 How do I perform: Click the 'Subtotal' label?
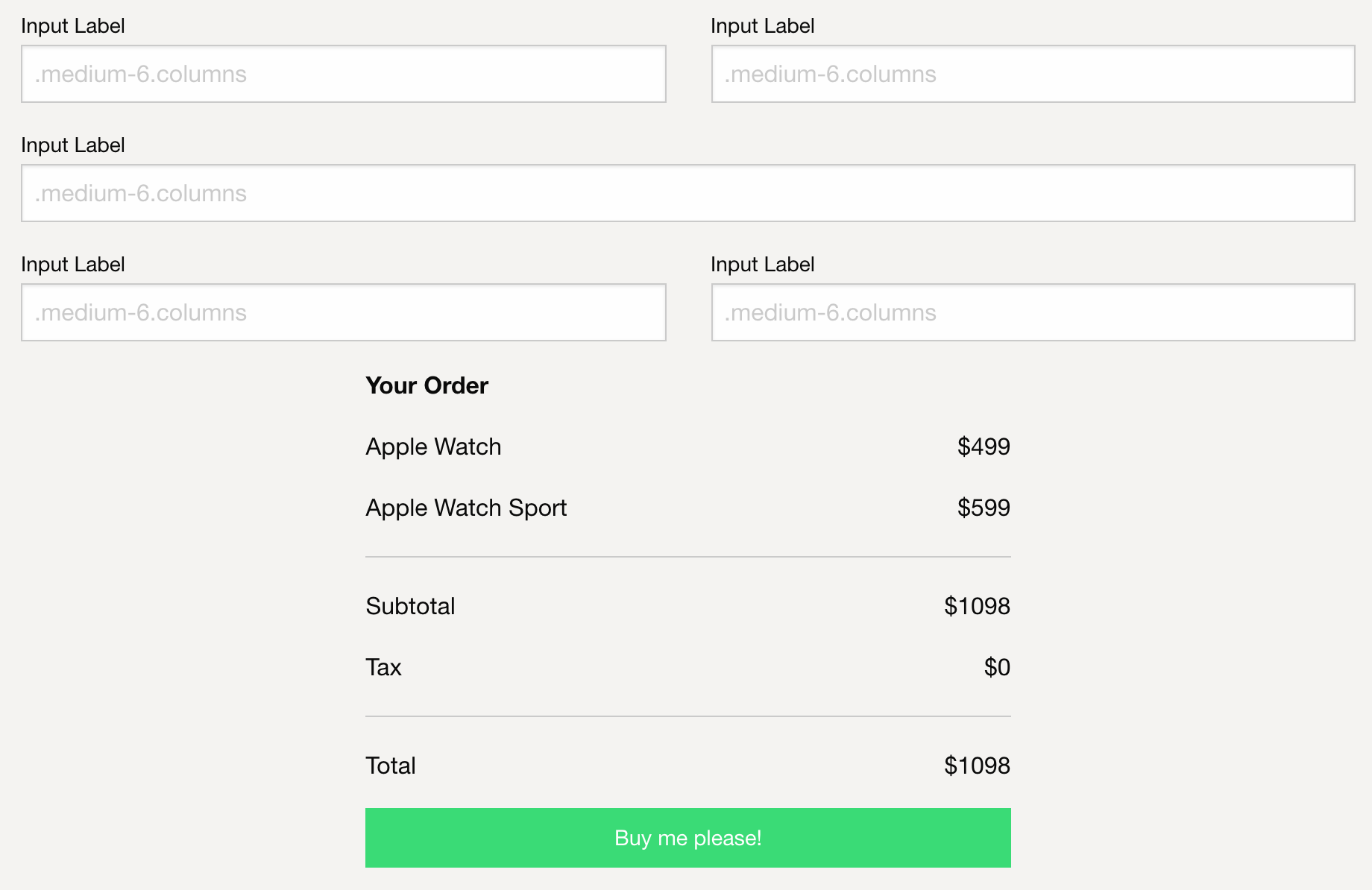coord(410,606)
